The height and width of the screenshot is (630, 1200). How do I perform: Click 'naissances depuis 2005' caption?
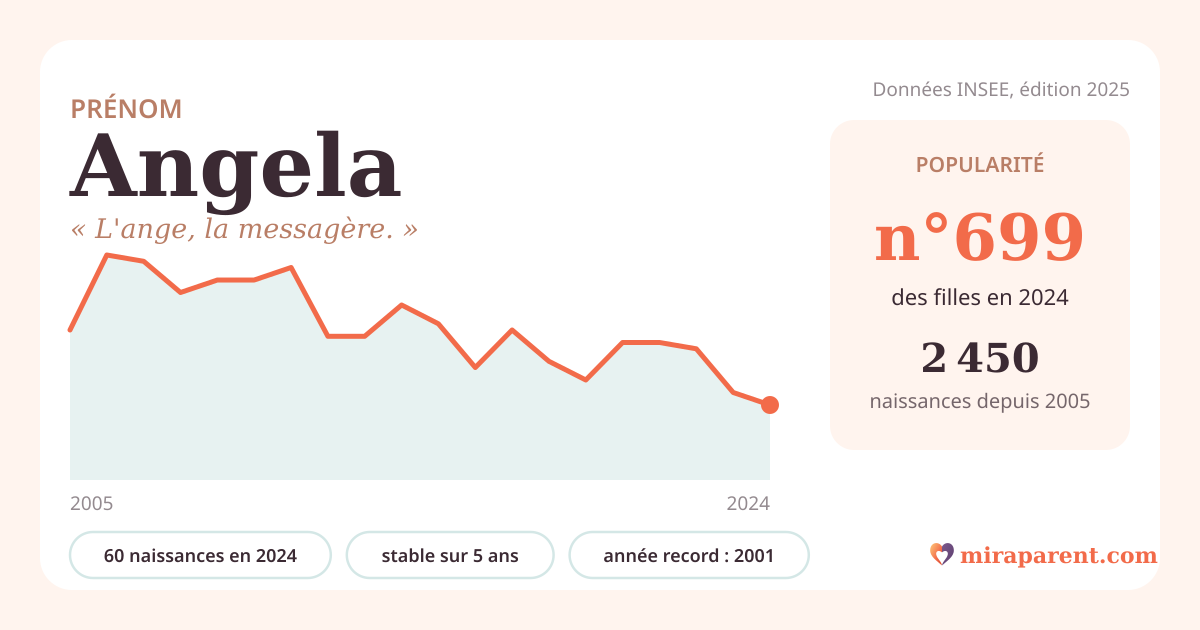coord(980,402)
